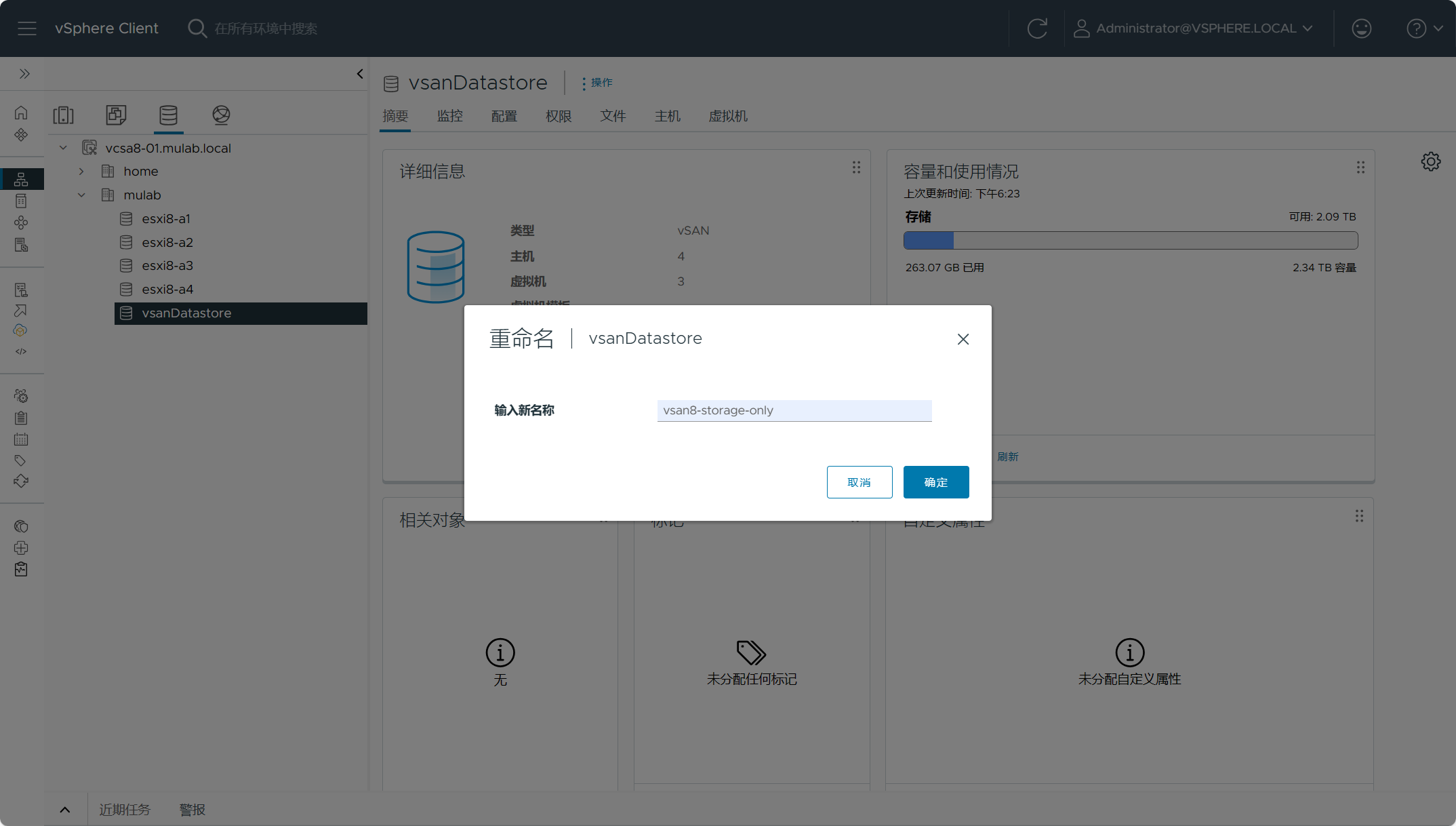Click the 刷新 link in capacity card

pyautogui.click(x=1007, y=457)
